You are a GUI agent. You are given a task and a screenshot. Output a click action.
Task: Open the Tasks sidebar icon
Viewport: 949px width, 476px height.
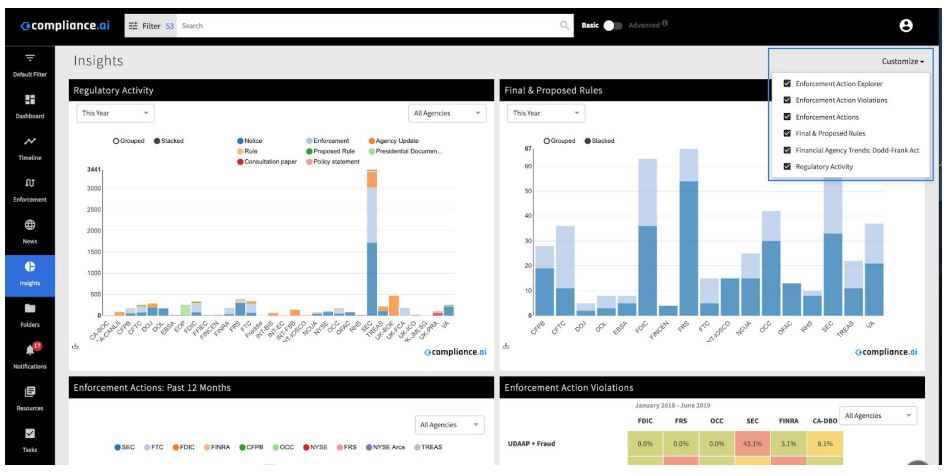(30, 434)
